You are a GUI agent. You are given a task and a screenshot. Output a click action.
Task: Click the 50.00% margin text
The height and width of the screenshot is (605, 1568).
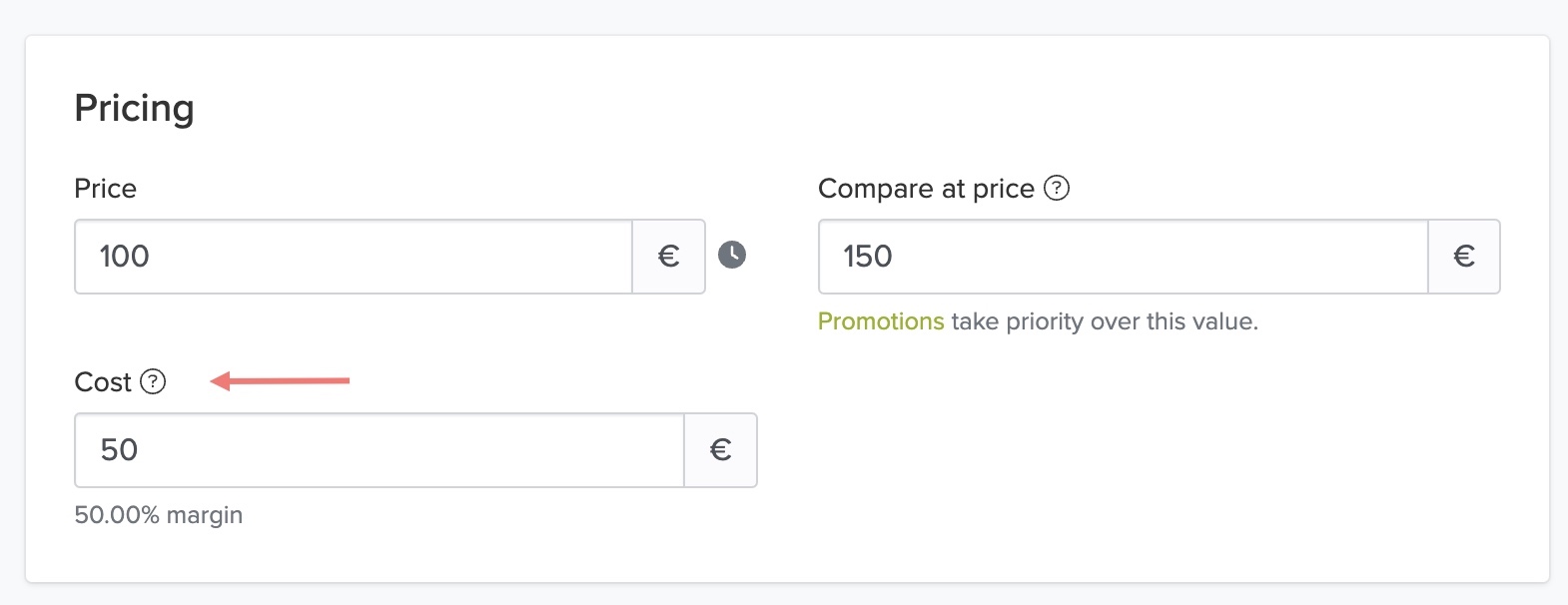[x=159, y=515]
